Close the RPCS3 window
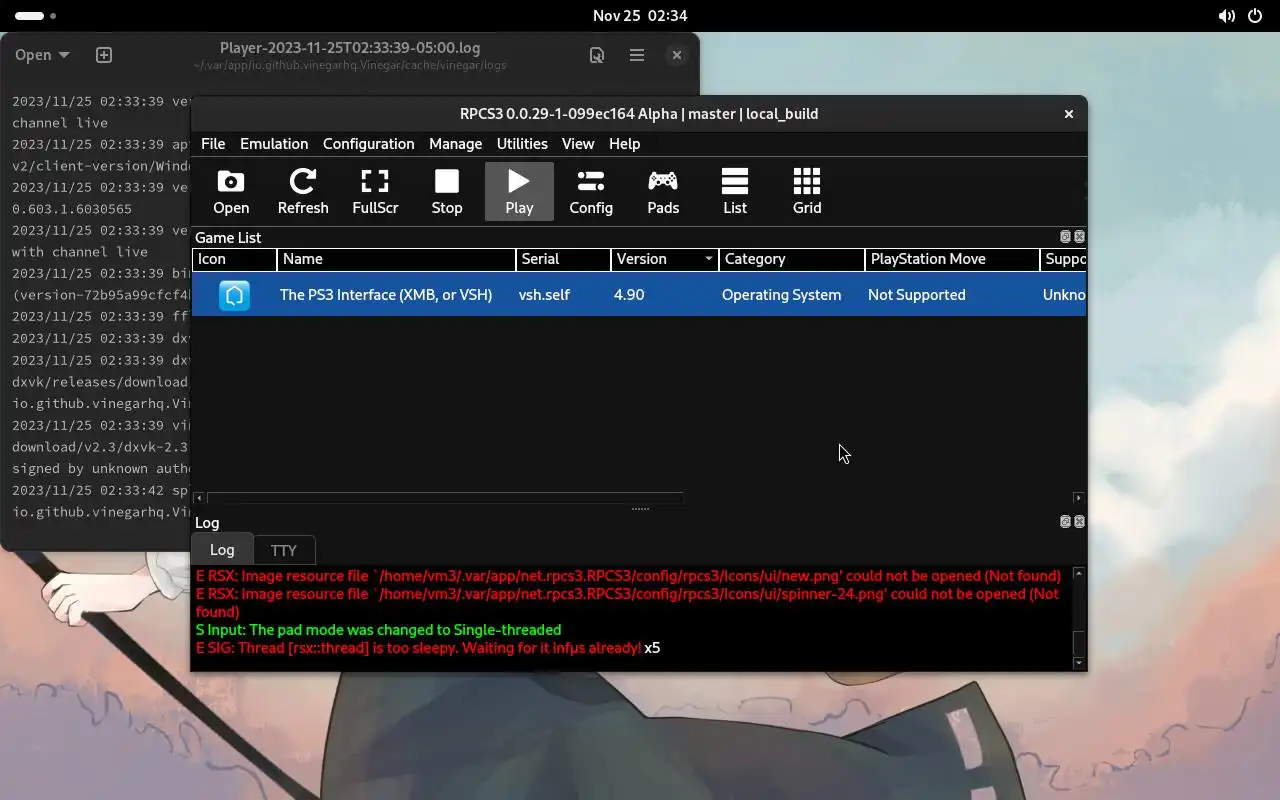Image resolution: width=1280 pixels, height=800 pixels. pos(1068,114)
